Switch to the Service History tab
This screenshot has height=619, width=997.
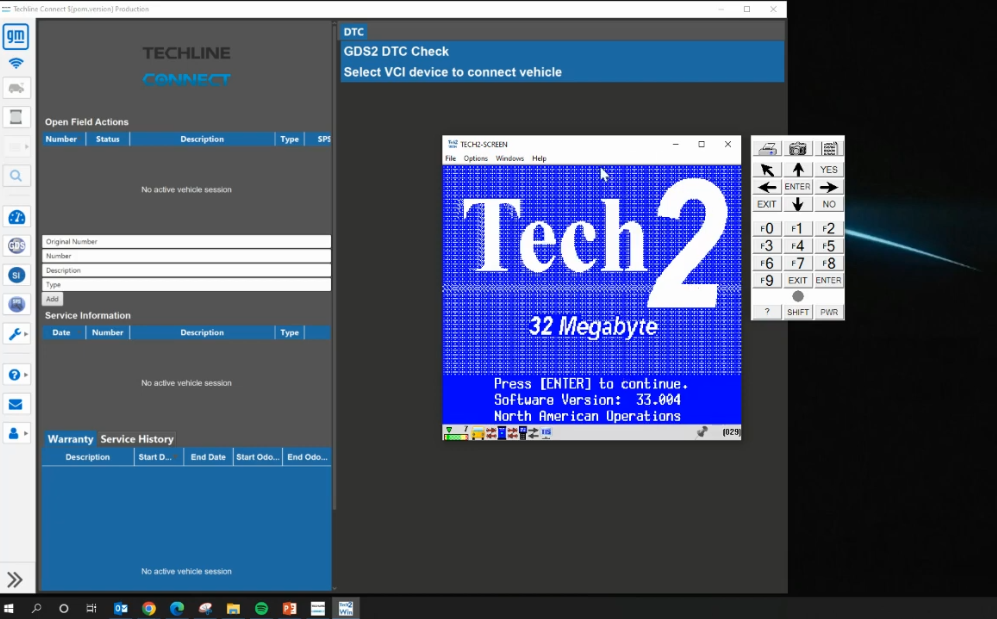[x=137, y=439]
